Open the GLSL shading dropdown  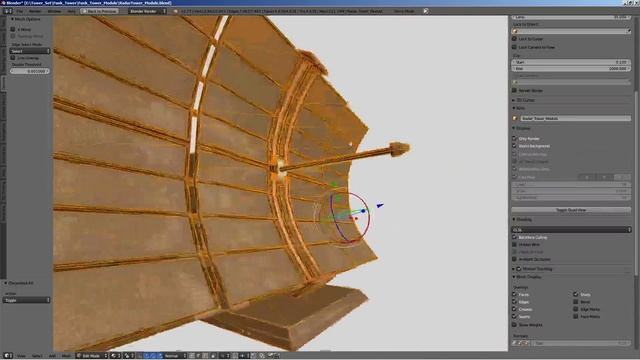click(571, 230)
